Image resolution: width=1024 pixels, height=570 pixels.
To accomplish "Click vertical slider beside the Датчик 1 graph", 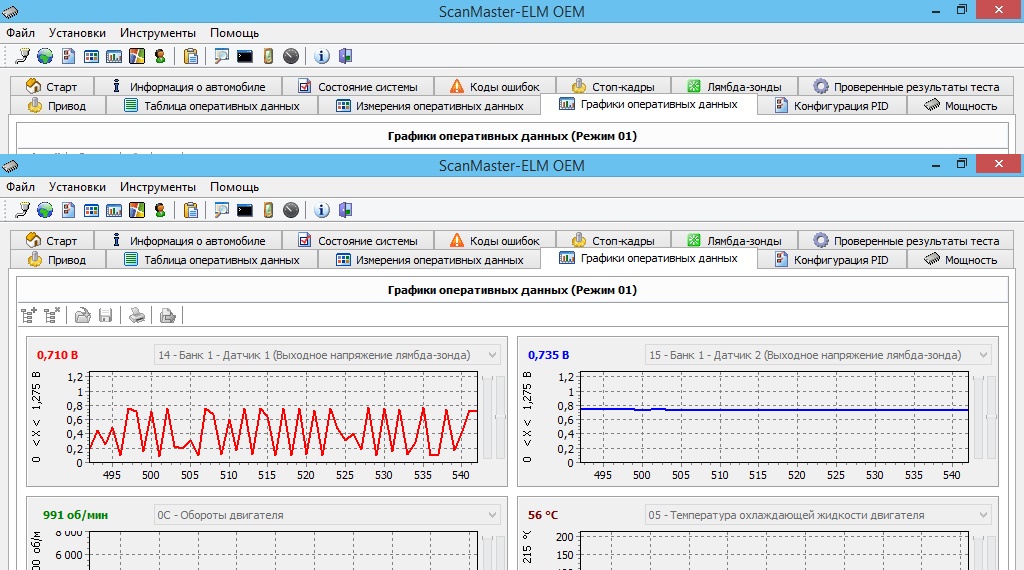I will pos(488,417).
